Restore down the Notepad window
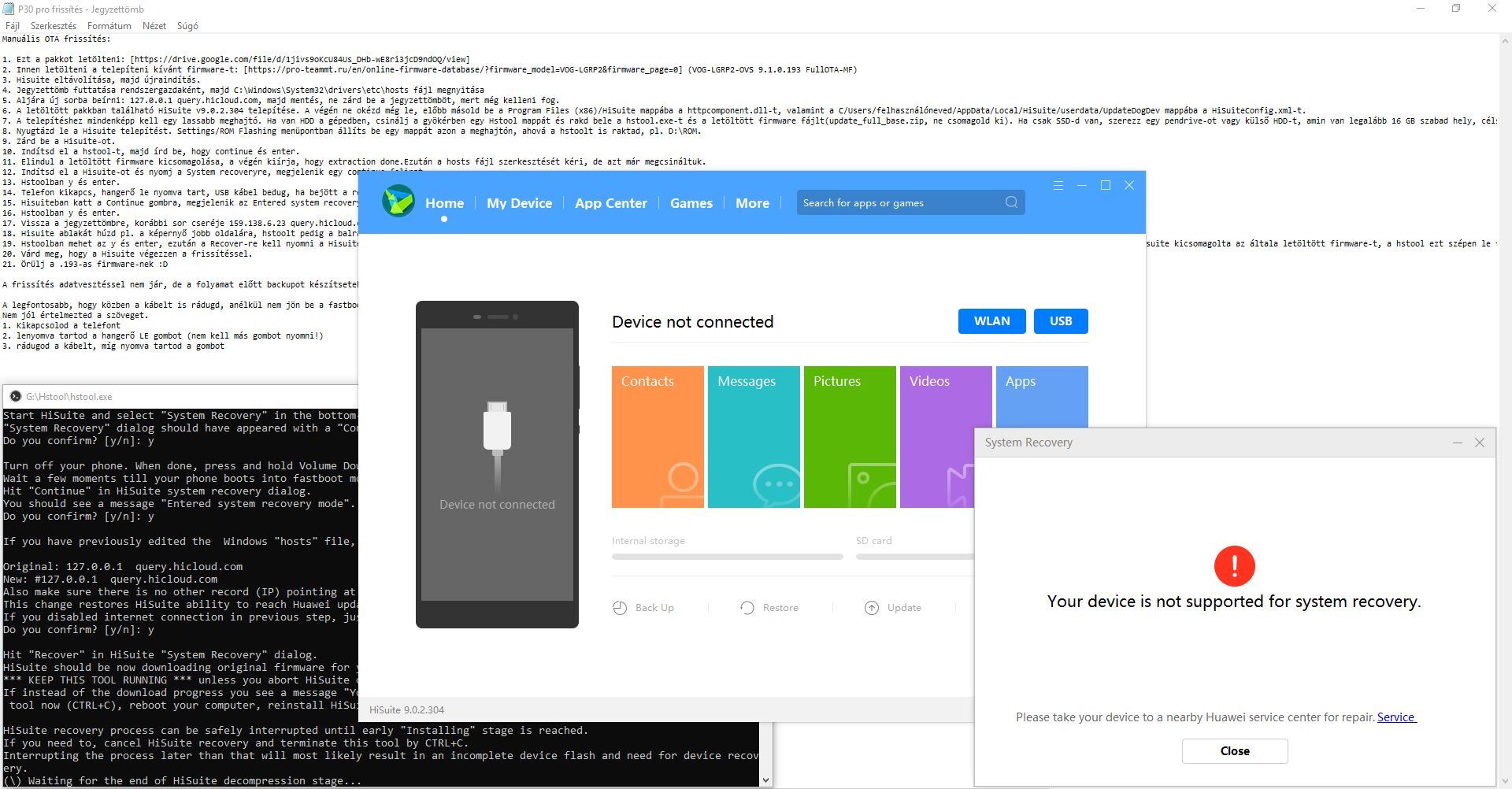 [x=1456, y=9]
